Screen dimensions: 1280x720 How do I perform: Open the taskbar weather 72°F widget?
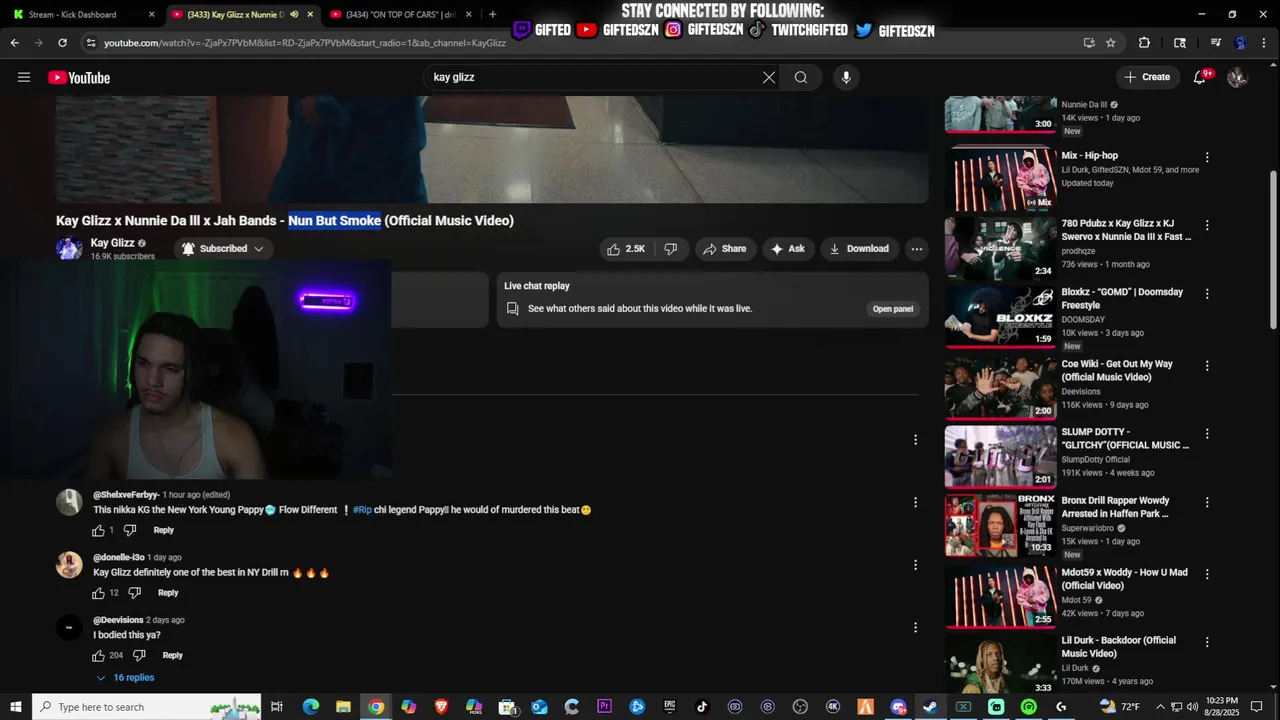[x=1119, y=707]
